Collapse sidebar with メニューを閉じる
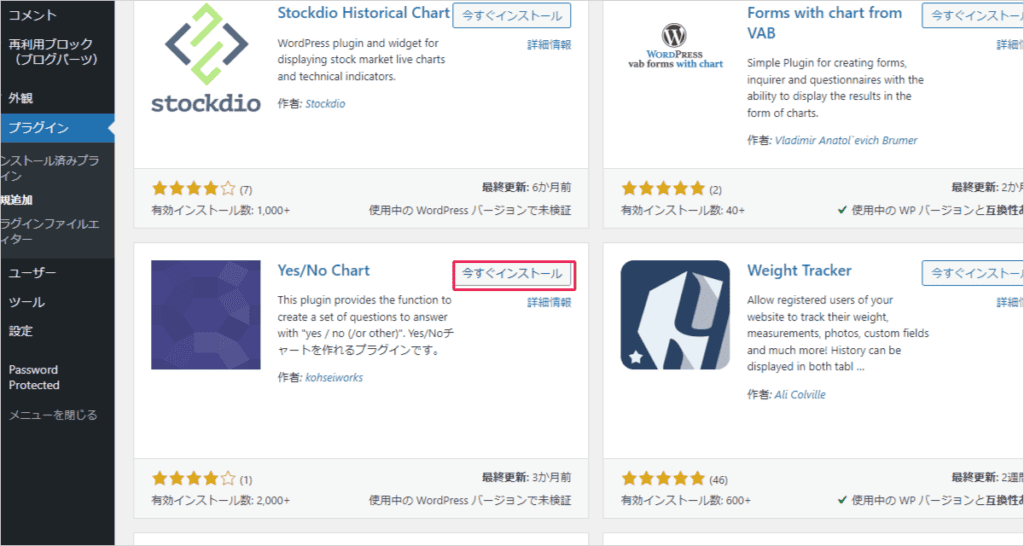 53,415
